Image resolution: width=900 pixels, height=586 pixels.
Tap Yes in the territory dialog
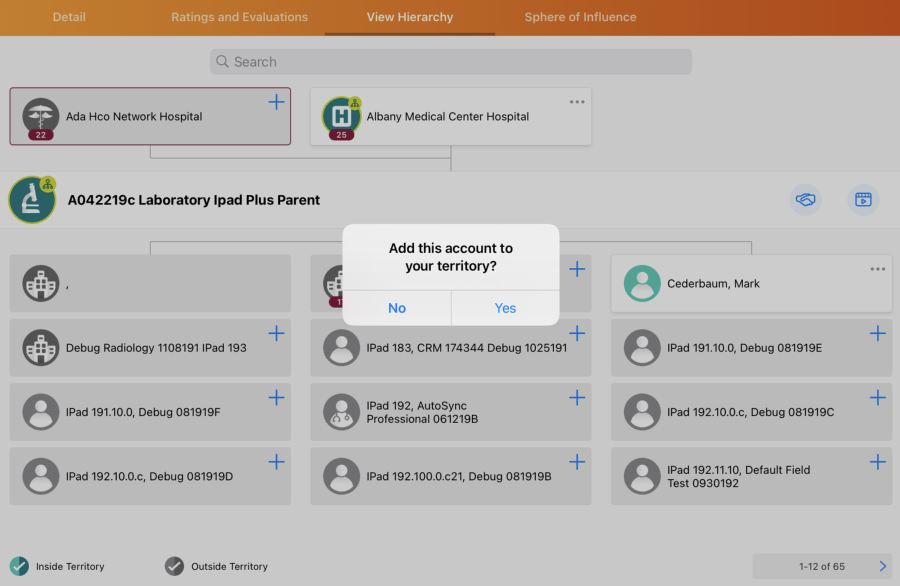pyautogui.click(x=505, y=308)
